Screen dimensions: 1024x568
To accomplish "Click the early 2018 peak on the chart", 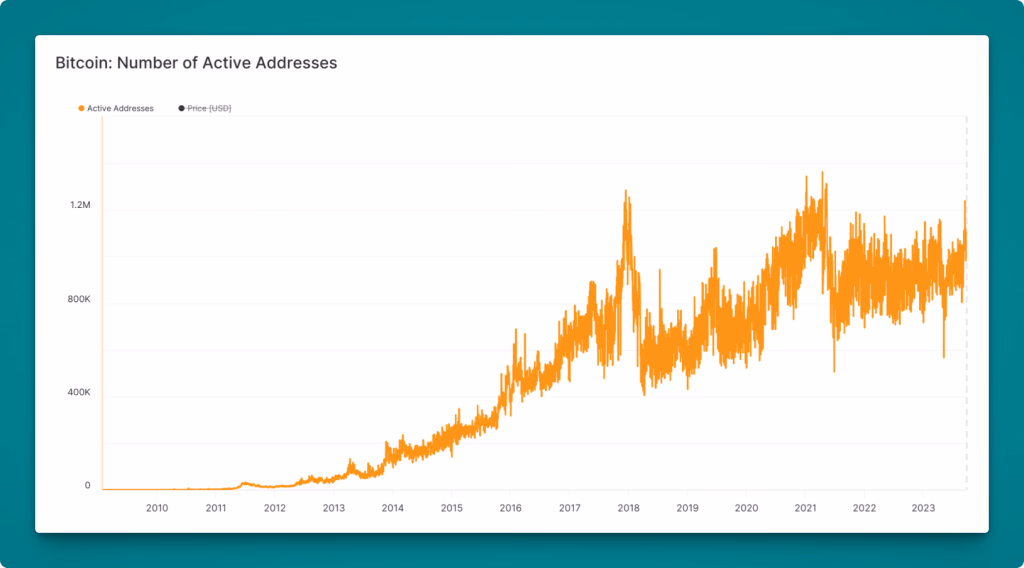I will tap(626, 192).
